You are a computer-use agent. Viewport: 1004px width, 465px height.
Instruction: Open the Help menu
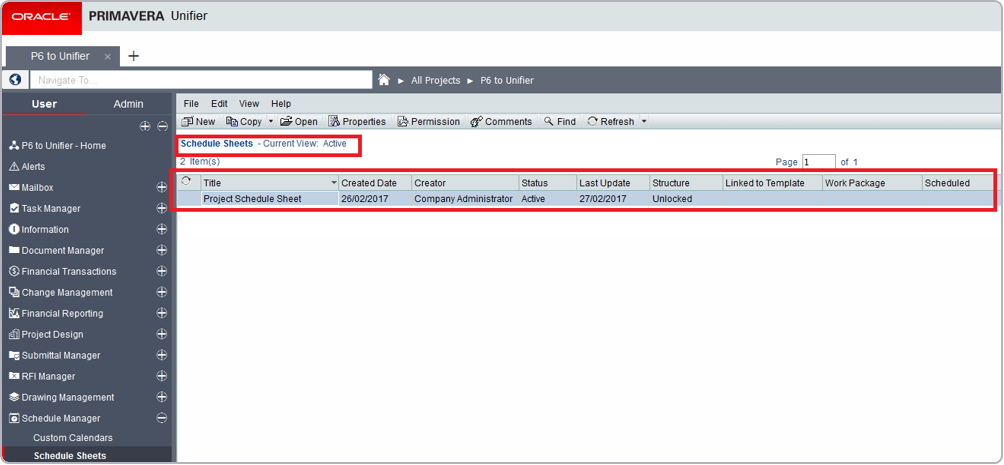pos(281,103)
